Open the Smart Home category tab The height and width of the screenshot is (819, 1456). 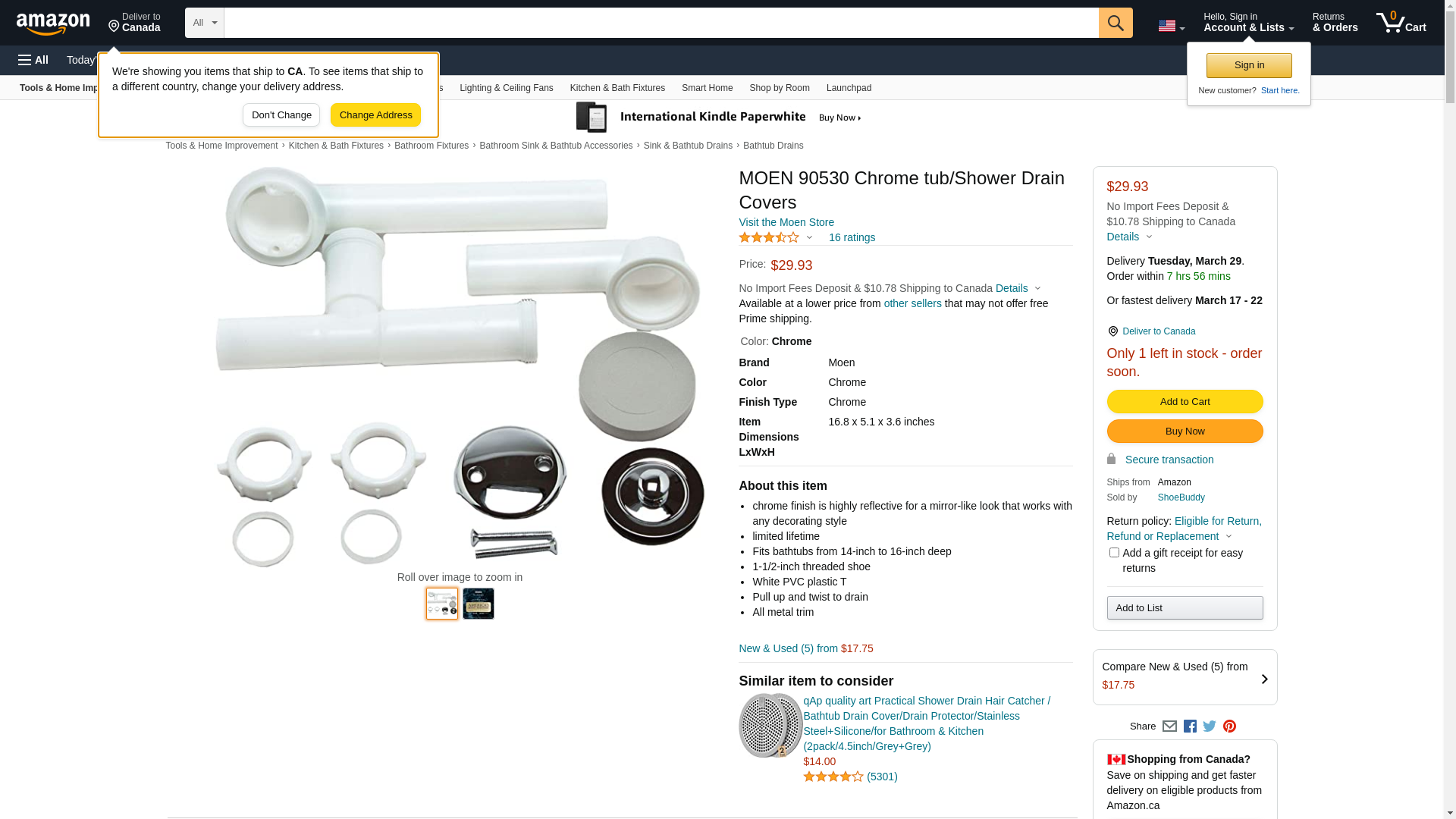pyautogui.click(x=707, y=88)
